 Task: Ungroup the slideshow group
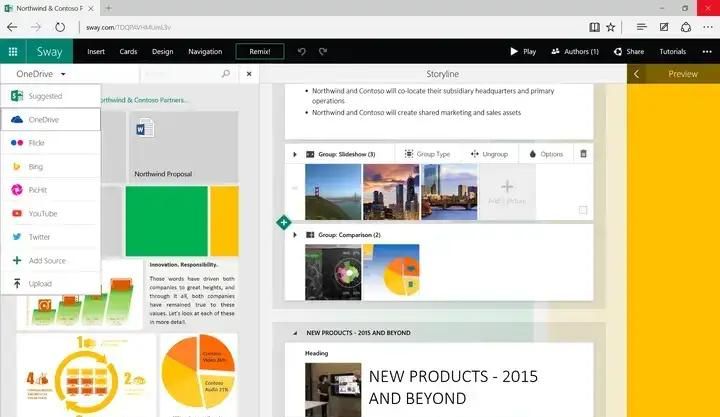(489, 154)
